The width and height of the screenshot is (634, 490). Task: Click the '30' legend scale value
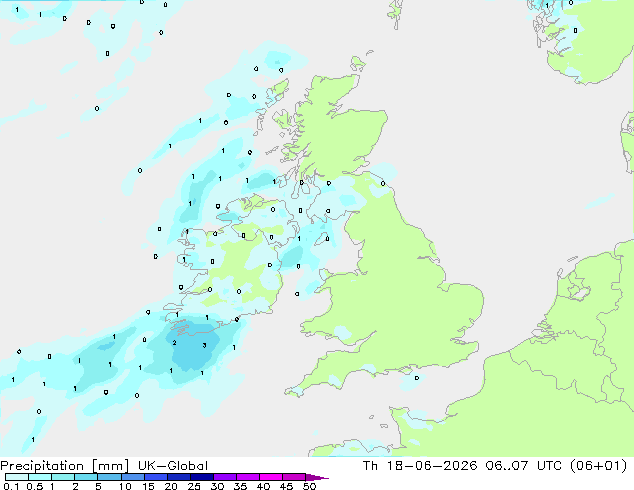pyautogui.click(x=217, y=486)
